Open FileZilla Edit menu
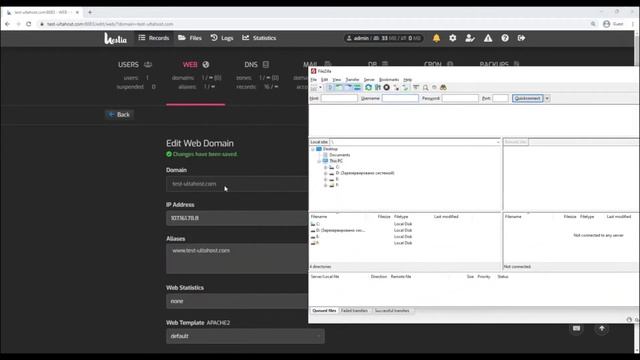Image resolution: width=640 pixels, height=360 pixels. click(324, 80)
